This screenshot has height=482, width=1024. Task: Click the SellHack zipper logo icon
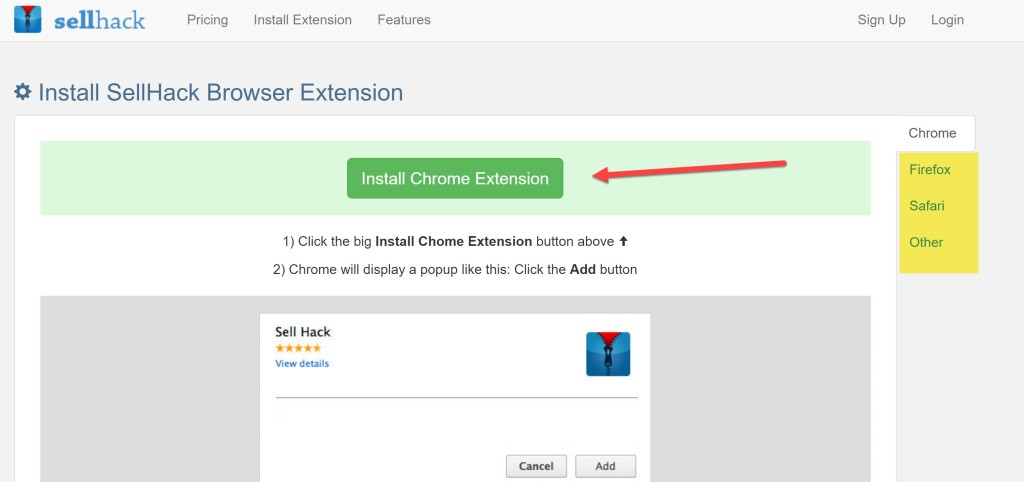[x=27, y=19]
